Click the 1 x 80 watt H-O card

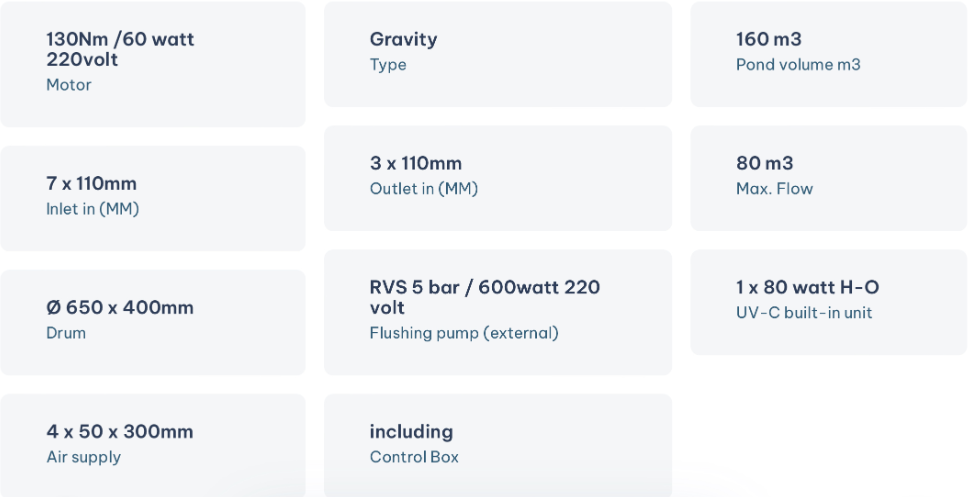tap(829, 303)
